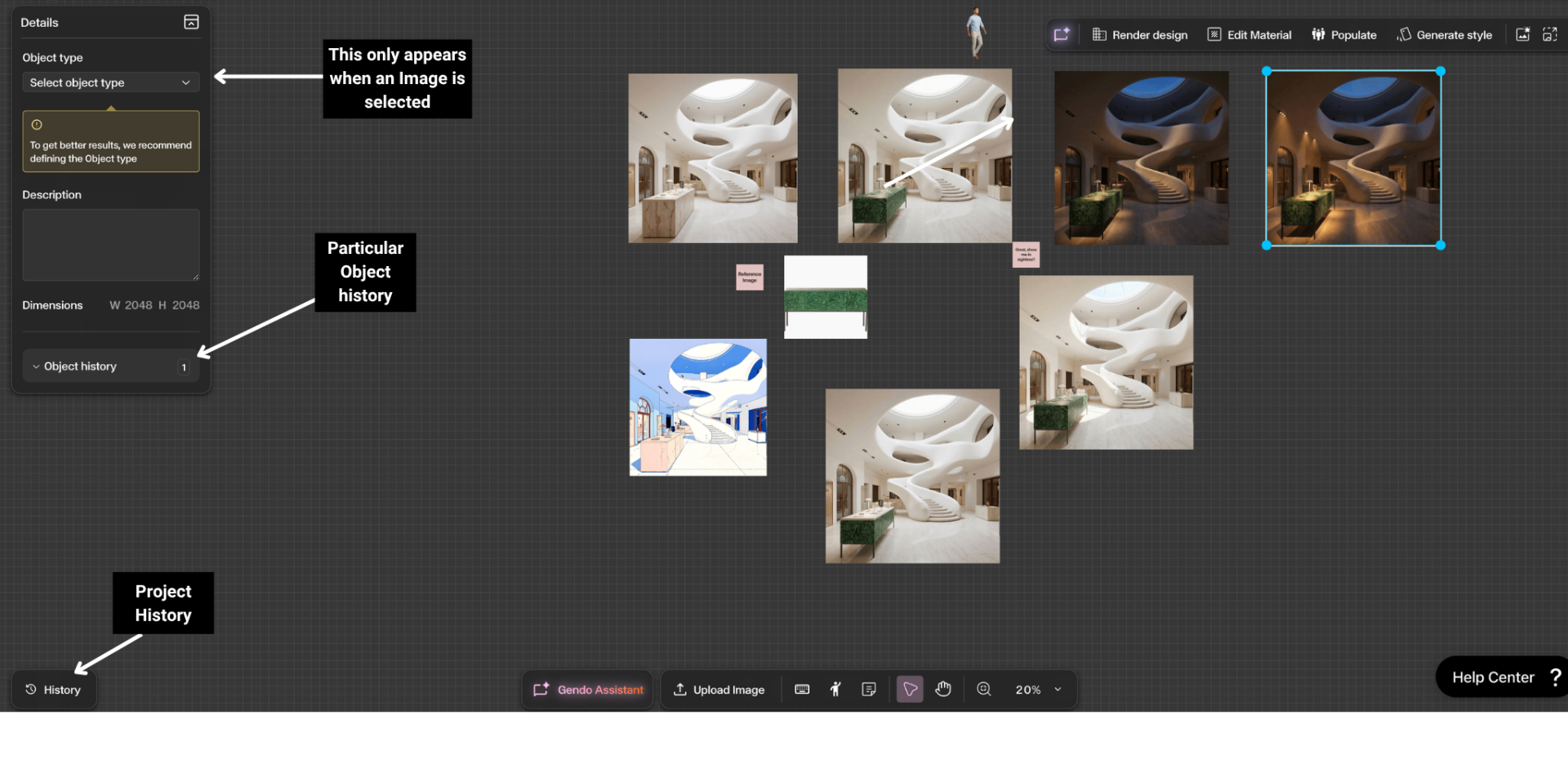The image size is (1568, 764).
Task: Click Populate in the top toolbar
Action: click(1344, 35)
